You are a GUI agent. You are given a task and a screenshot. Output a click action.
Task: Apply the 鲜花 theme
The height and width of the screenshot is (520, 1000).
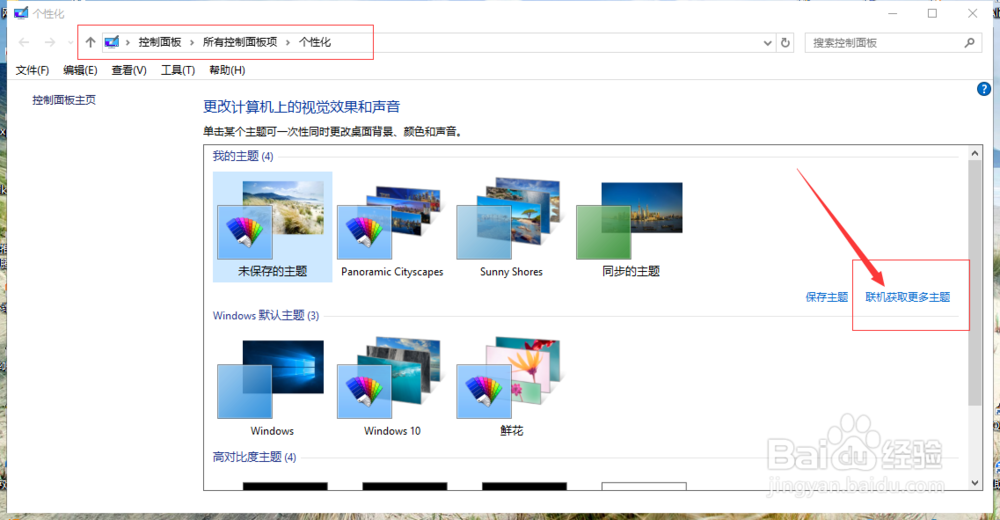click(511, 386)
